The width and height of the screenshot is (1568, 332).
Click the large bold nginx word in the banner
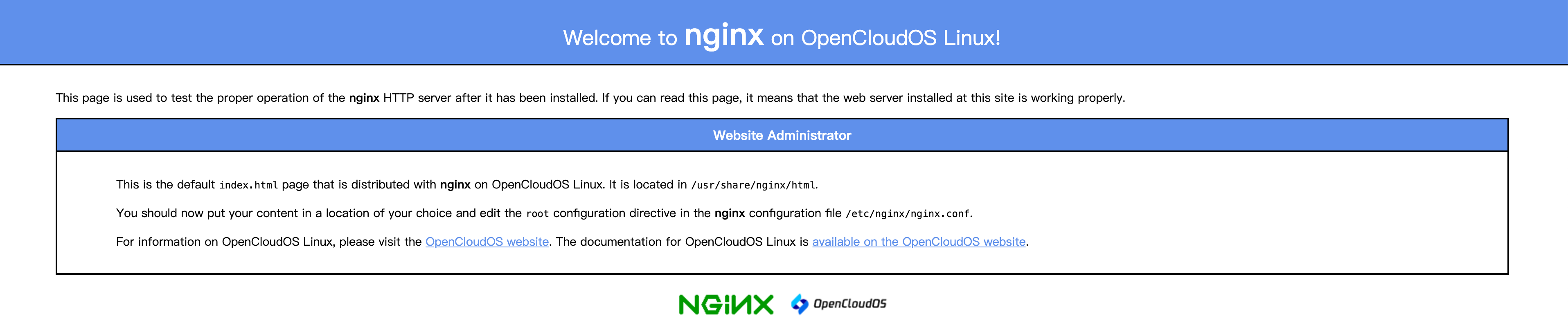(724, 35)
